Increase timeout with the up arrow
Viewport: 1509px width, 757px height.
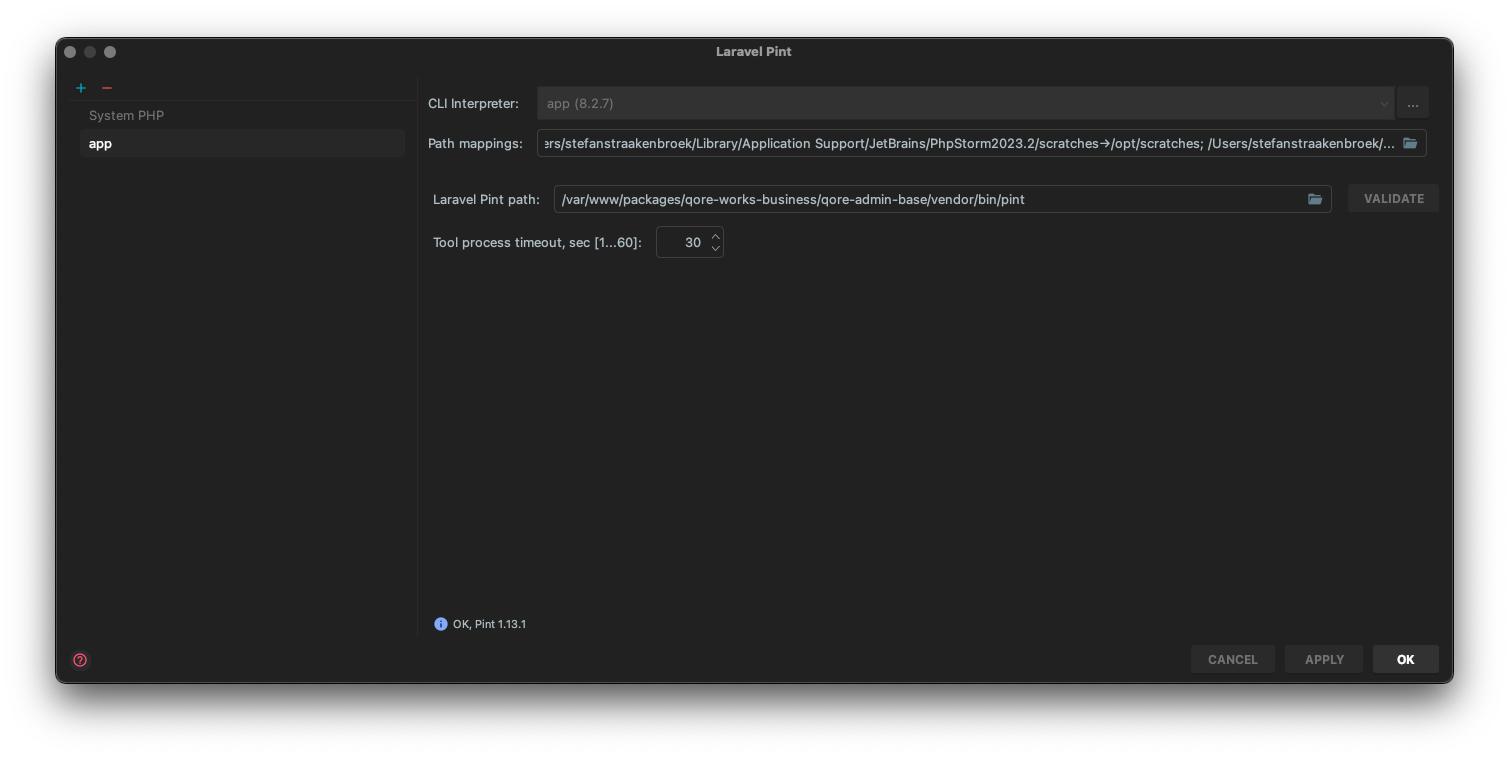point(715,236)
